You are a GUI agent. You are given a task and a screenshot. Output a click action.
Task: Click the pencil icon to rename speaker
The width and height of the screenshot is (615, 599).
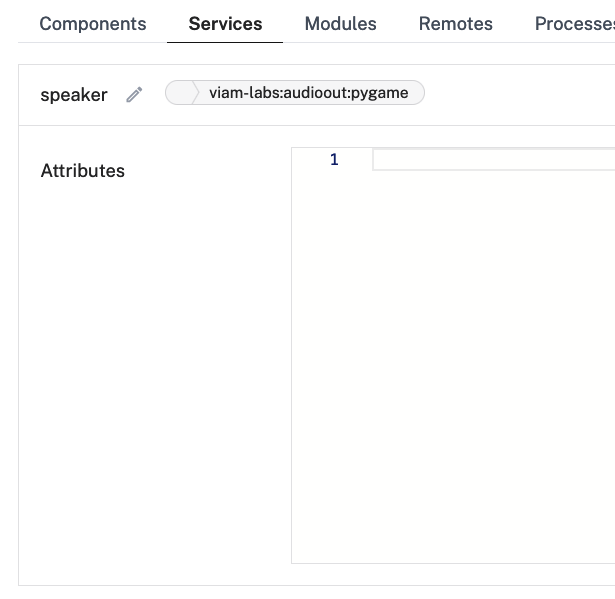(x=134, y=95)
